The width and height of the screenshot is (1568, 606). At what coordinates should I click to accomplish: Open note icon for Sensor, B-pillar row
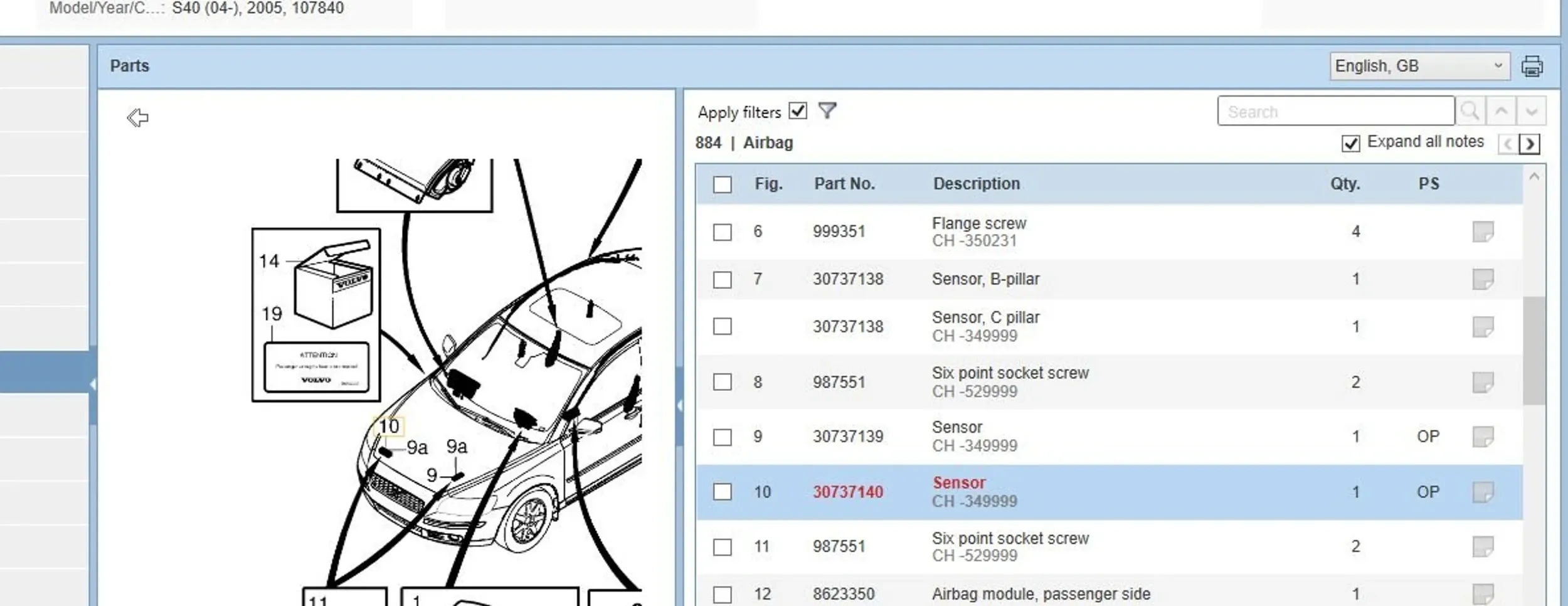pos(1483,279)
